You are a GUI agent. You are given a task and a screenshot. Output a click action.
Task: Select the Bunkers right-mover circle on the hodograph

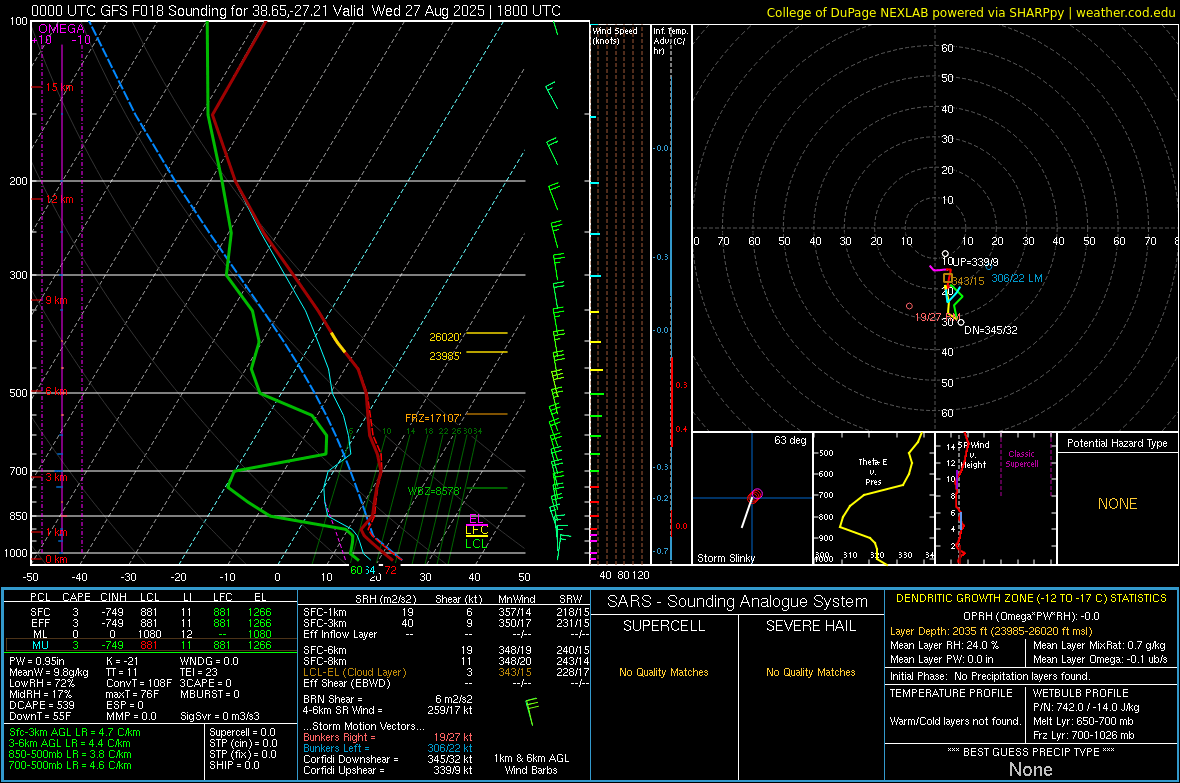910,306
